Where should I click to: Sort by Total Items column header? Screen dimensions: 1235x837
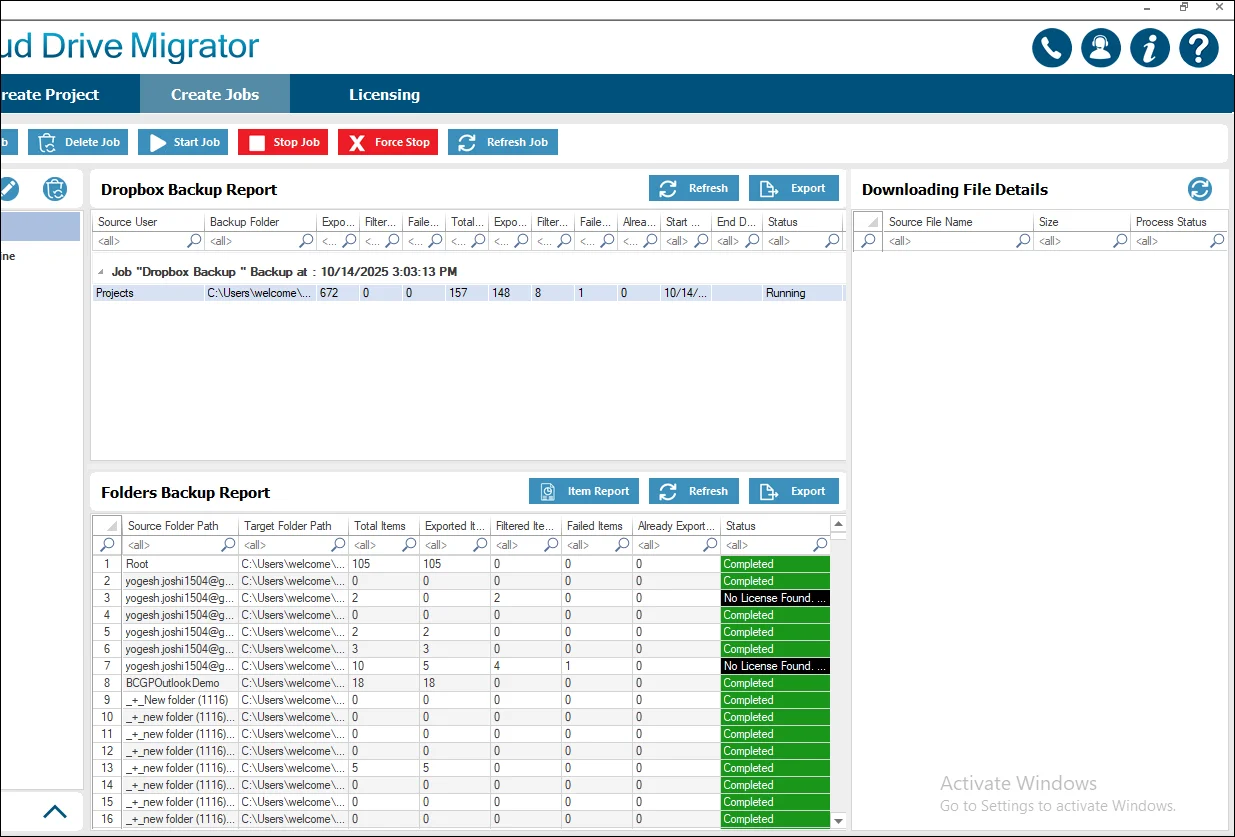tap(384, 526)
